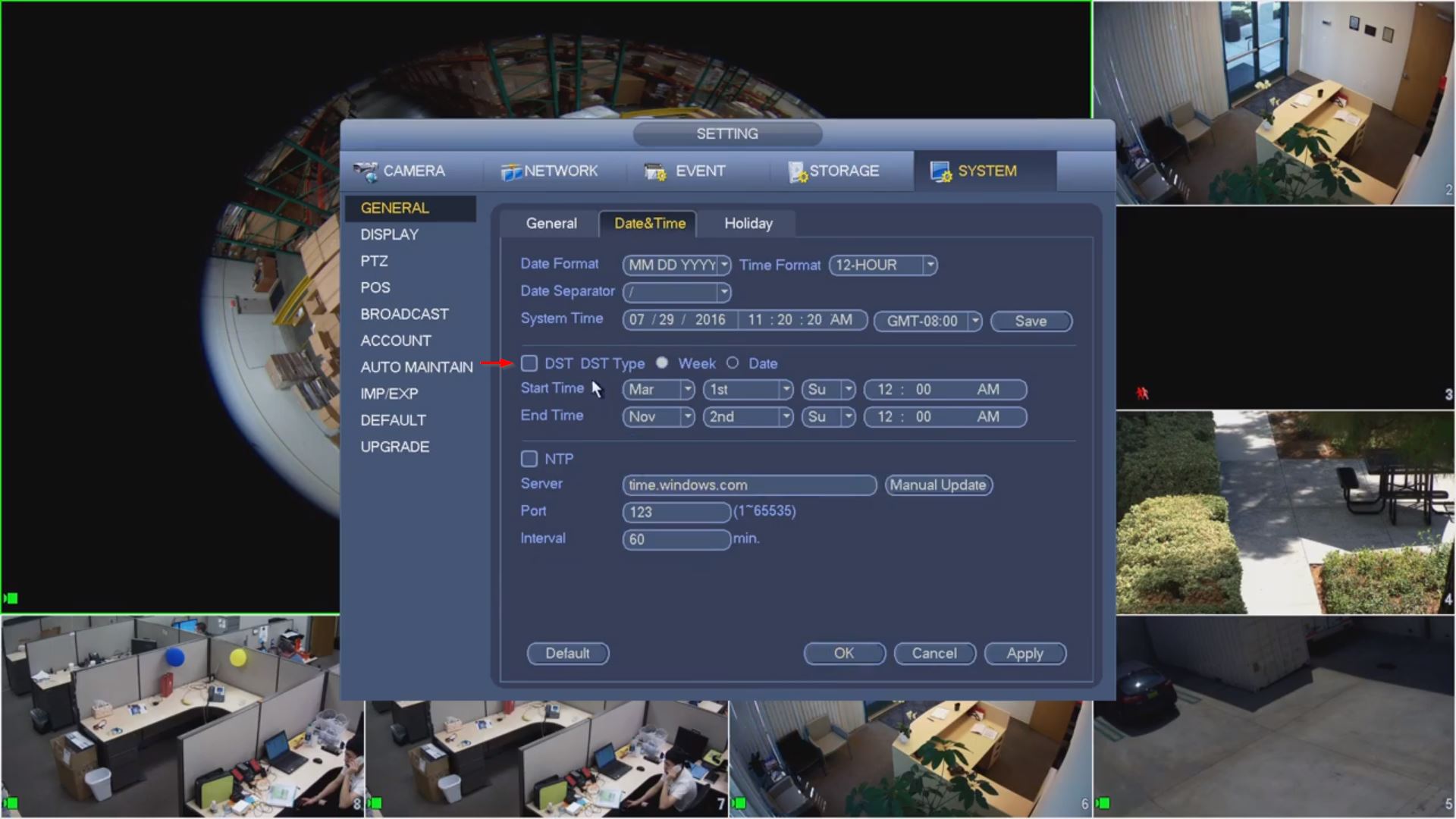This screenshot has height=819, width=1456.
Task: Click the Camera icon in top navigation
Action: click(366, 172)
